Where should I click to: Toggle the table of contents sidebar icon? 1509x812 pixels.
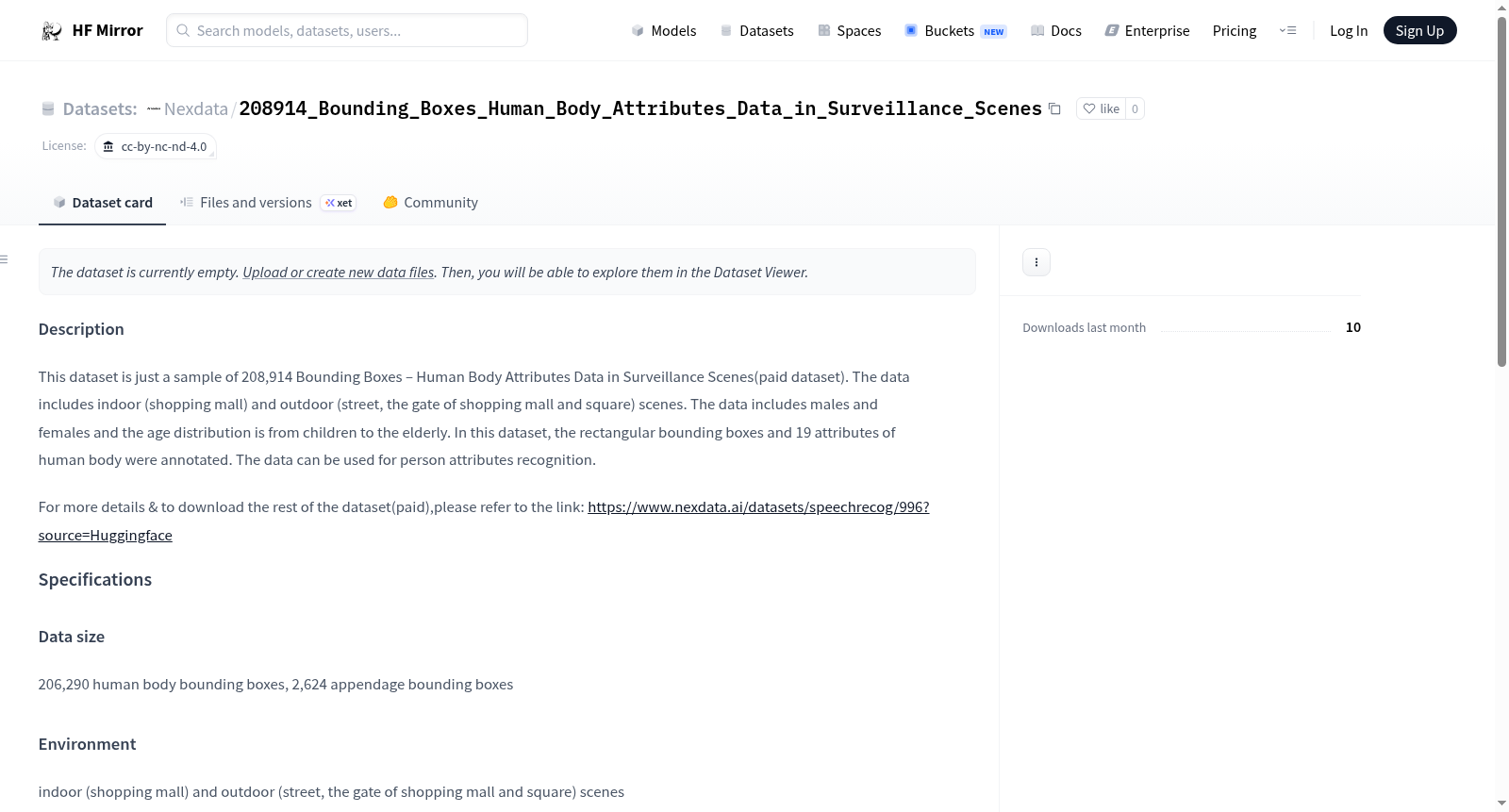5,259
